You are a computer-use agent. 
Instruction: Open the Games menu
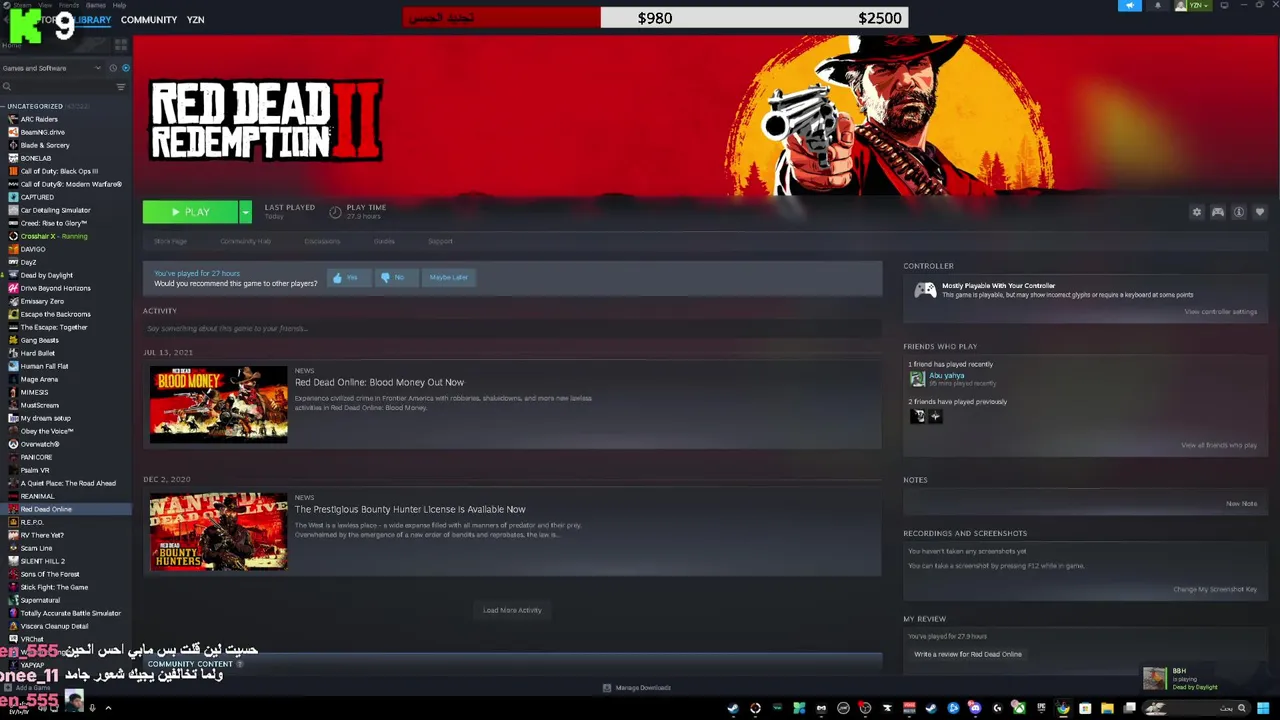click(x=96, y=5)
